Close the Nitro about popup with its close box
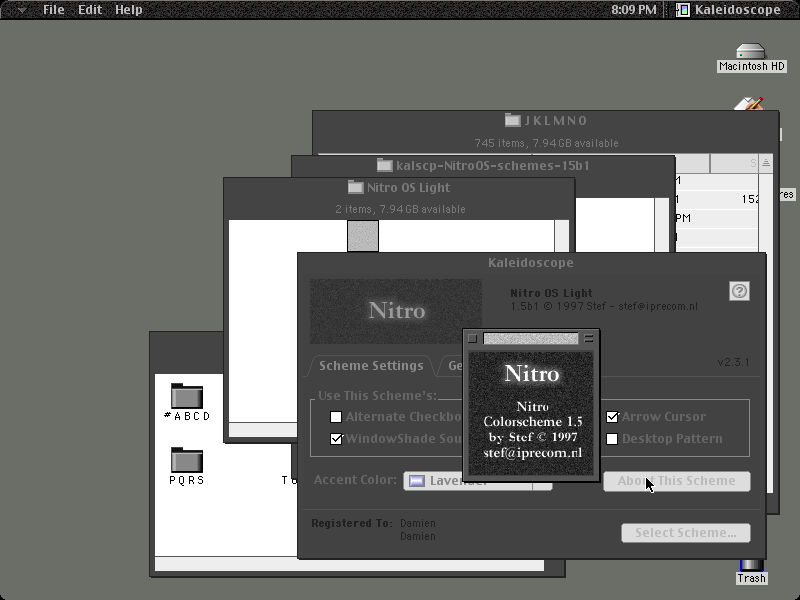Image resolution: width=800 pixels, height=600 pixels. tap(472, 338)
